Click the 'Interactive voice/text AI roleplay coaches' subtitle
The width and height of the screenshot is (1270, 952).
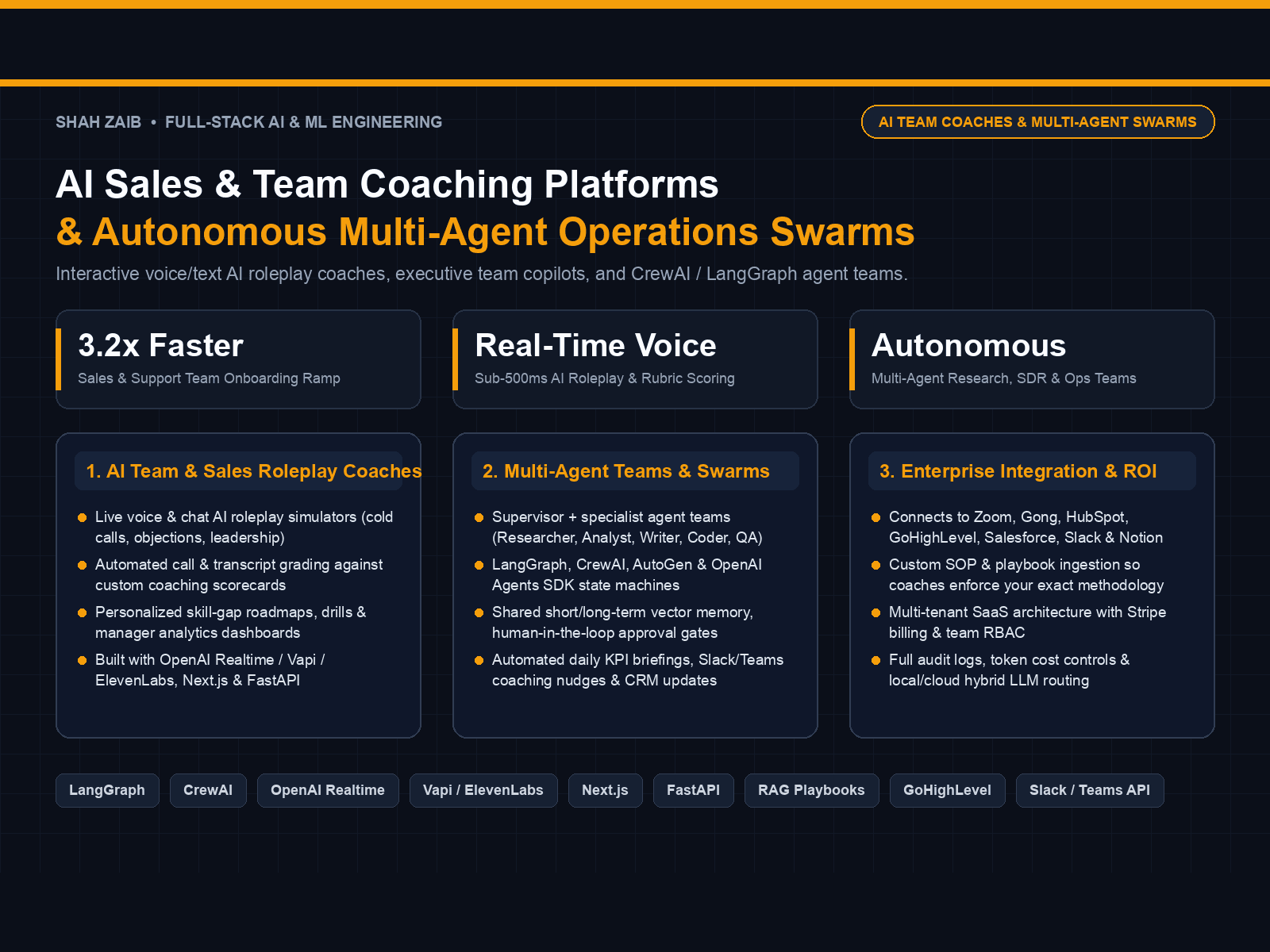[482, 274]
